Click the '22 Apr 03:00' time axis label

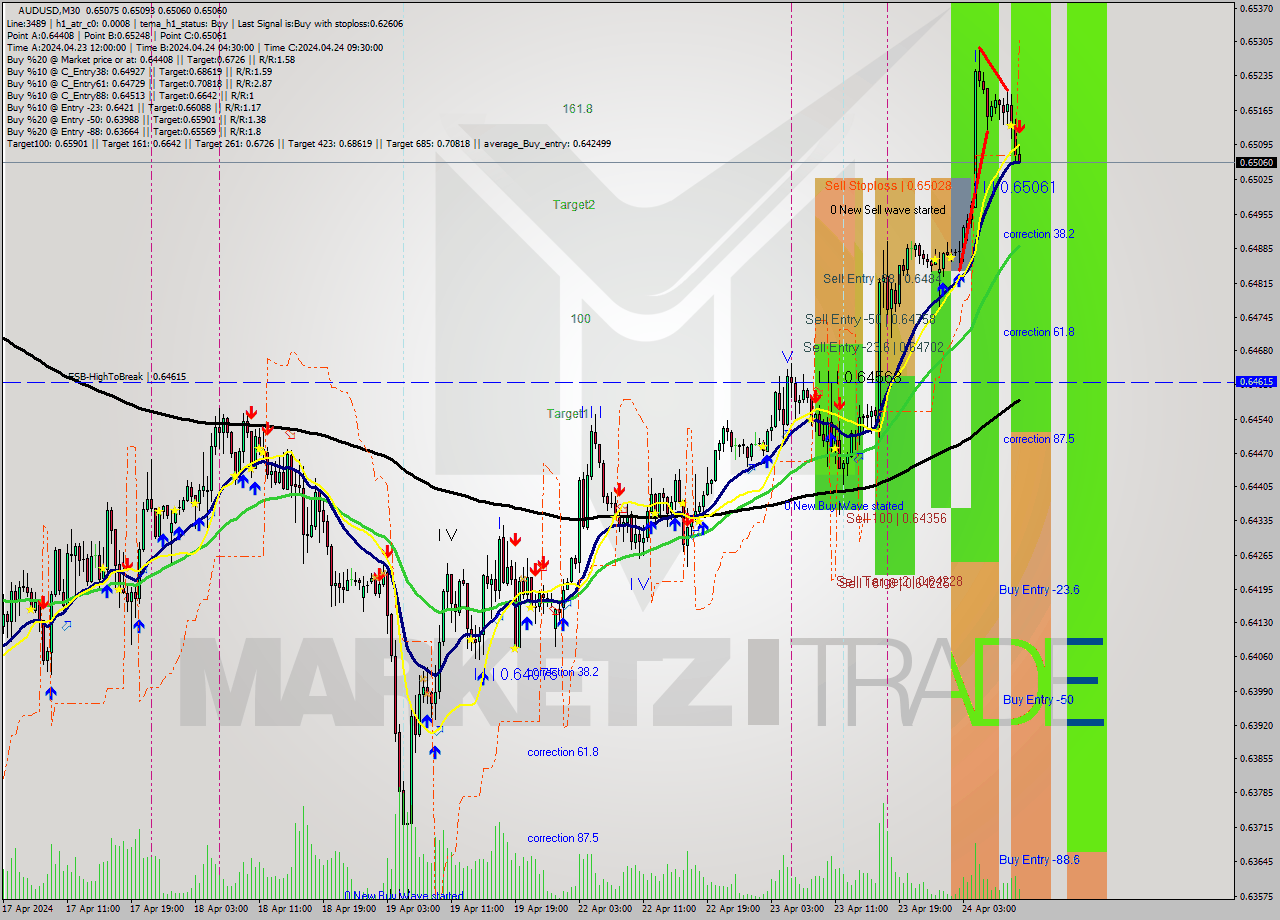pyautogui.click(x=604, y=909)
